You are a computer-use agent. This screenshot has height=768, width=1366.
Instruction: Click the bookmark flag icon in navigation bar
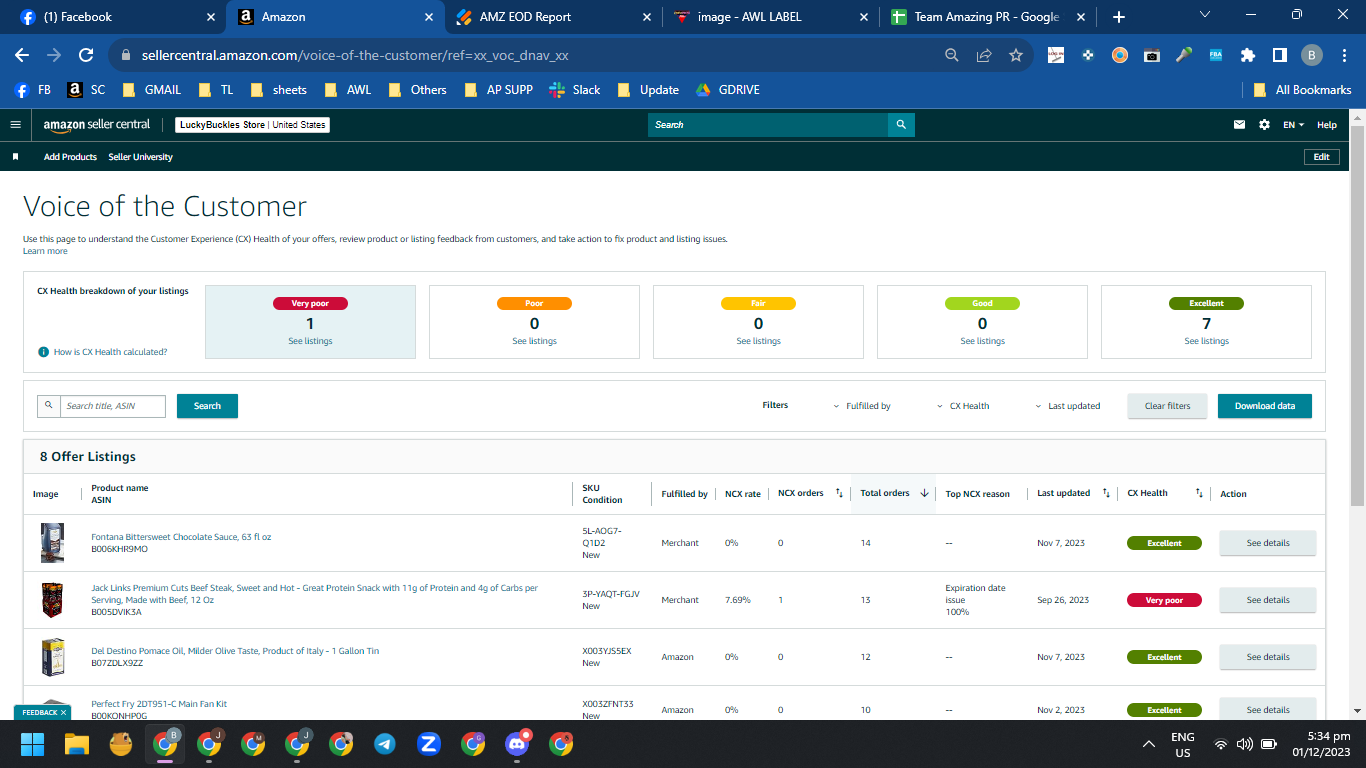coord(15,157)
